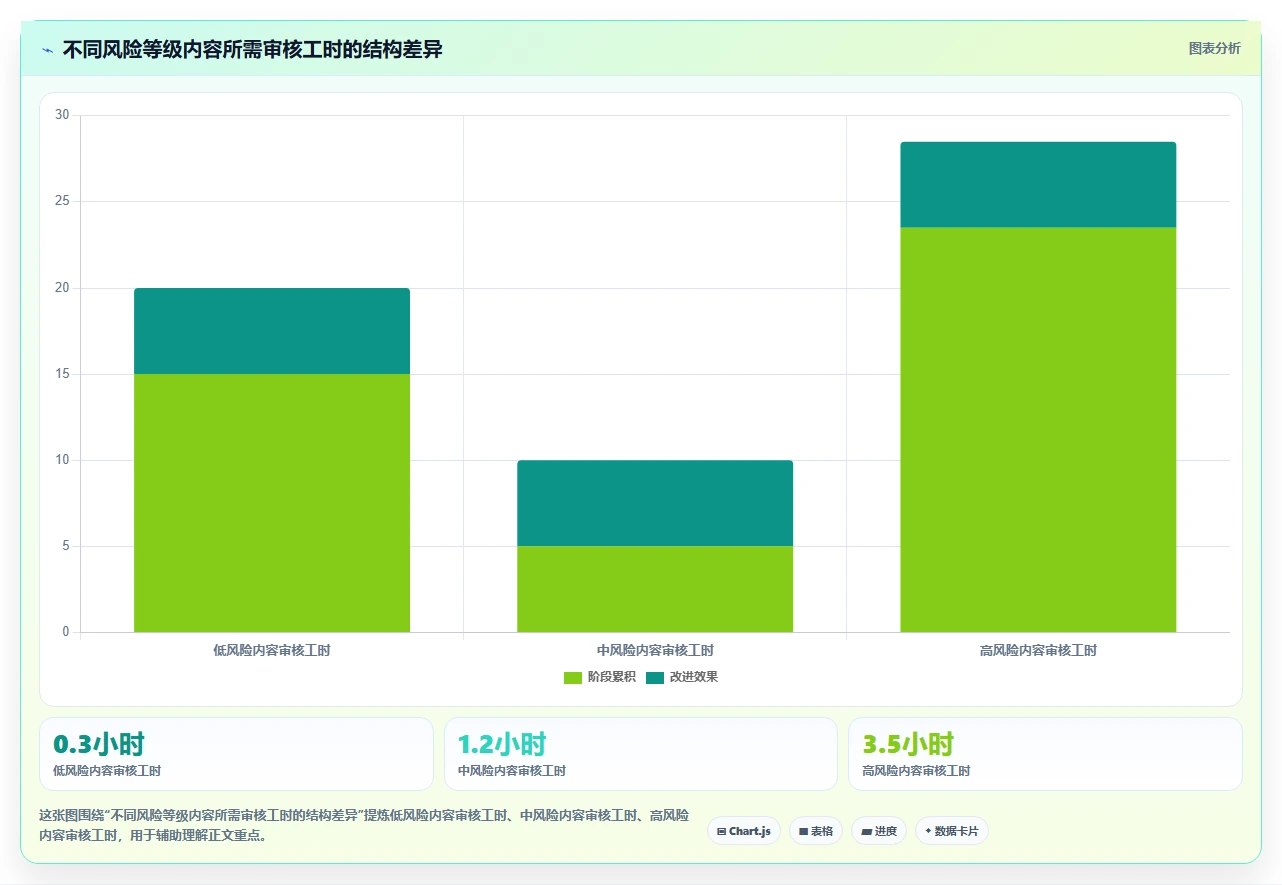The image size is (1282, 885).
Task: Click the 中风险内容审核工时 caption under 1.2小时
Action: pyautogui.click(x=512, y=771)
